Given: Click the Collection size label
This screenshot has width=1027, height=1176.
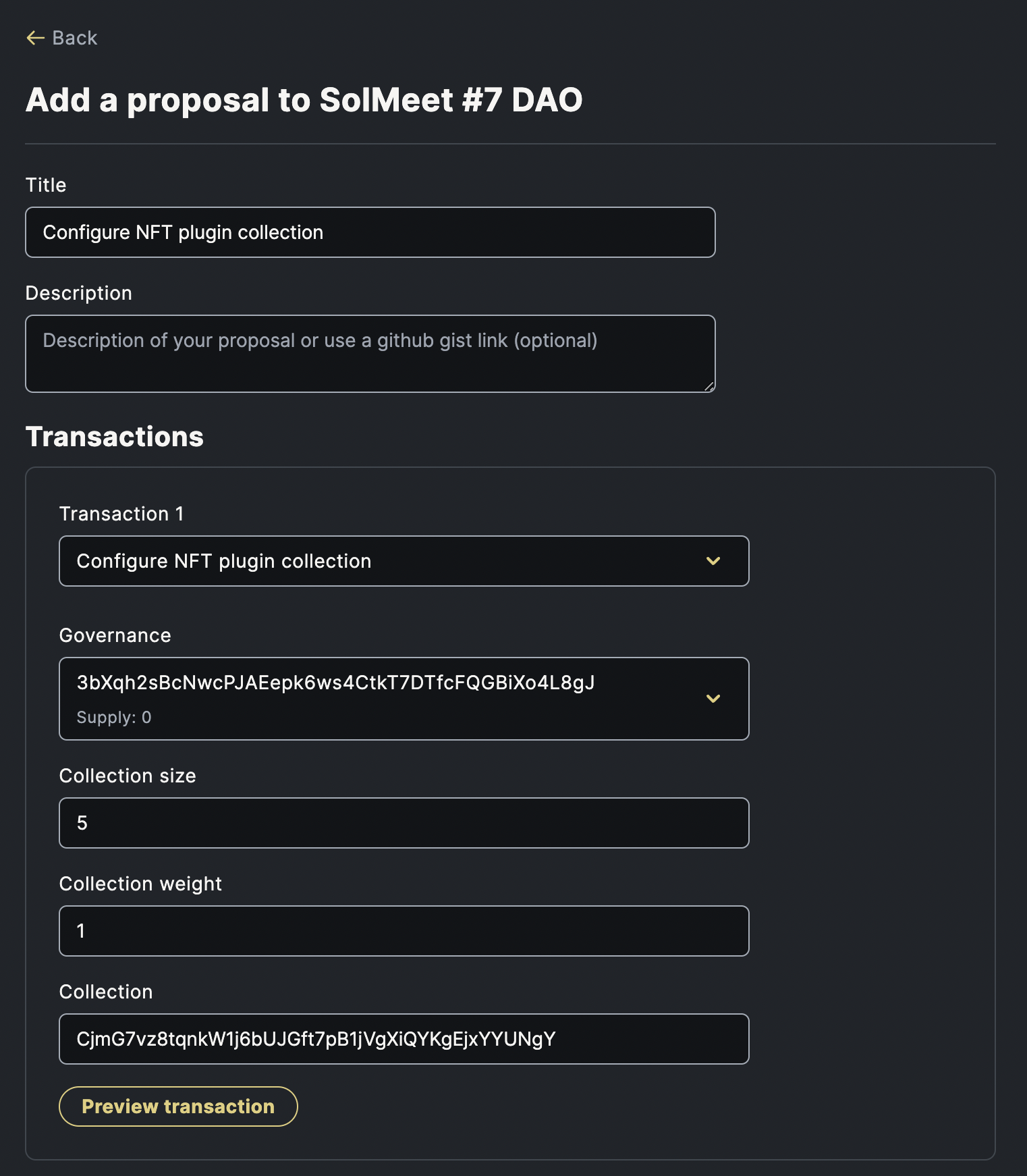Looking at the screenshot, I should coord(128,776).
